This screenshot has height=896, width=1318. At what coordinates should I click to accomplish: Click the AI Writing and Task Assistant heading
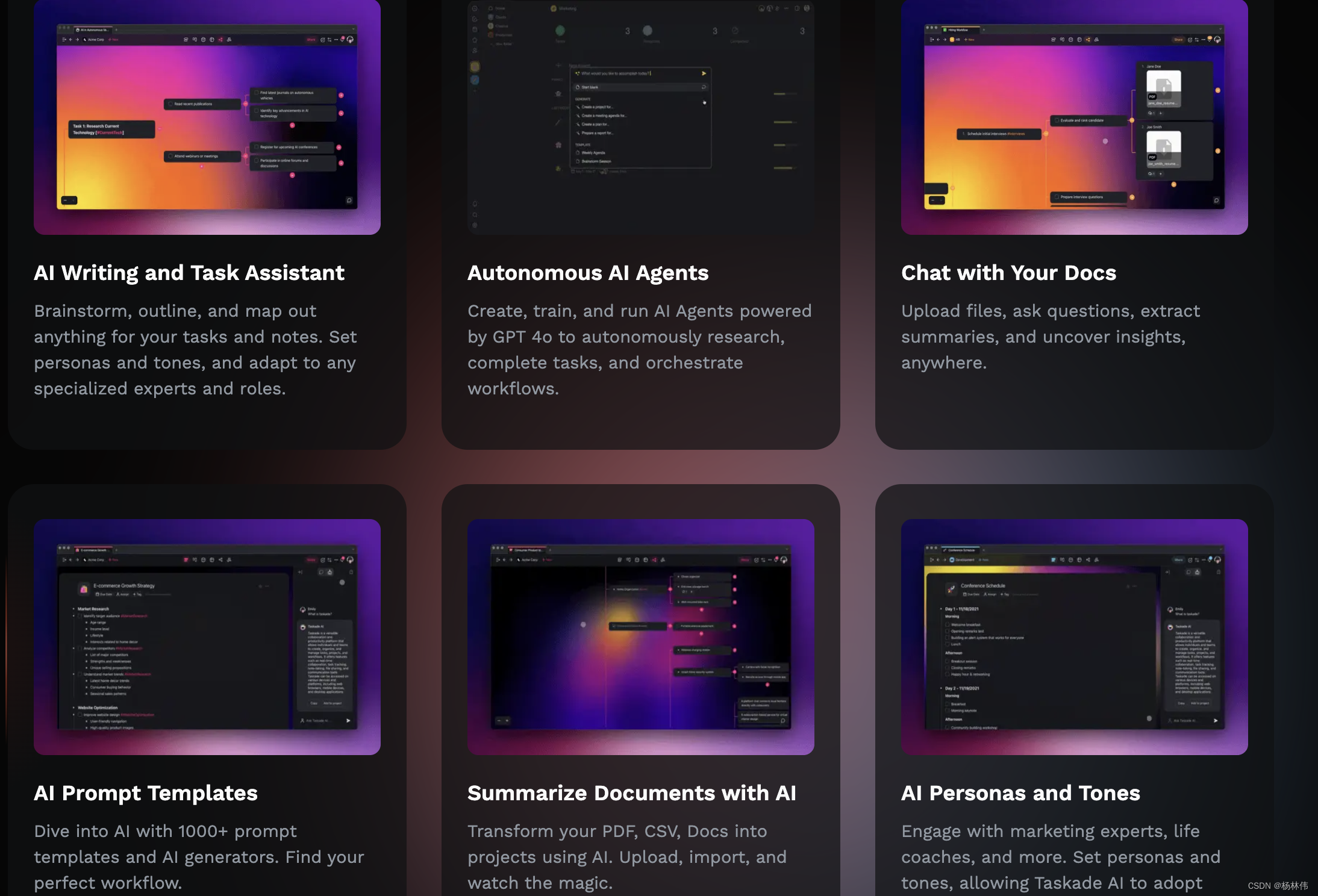[x=189, y=273]
